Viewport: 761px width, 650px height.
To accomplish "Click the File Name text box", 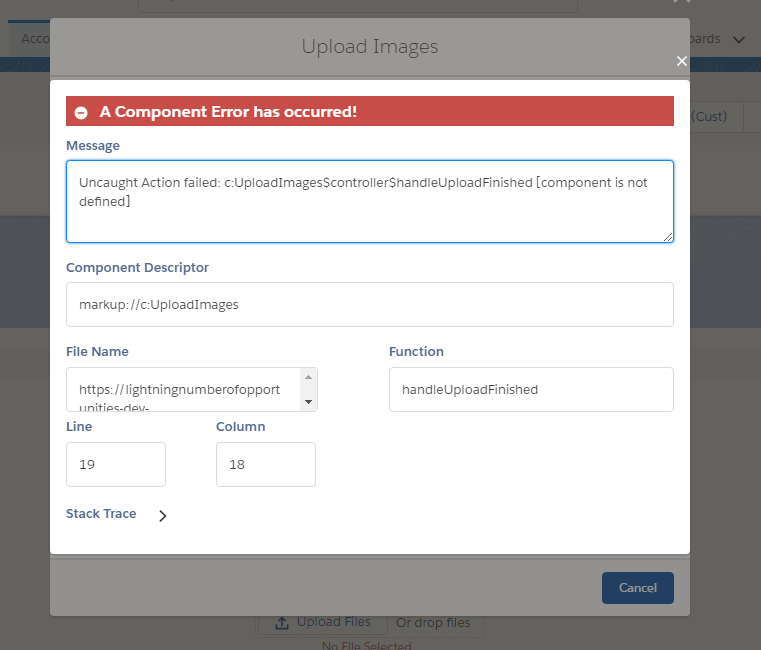I will pos(185,389).
